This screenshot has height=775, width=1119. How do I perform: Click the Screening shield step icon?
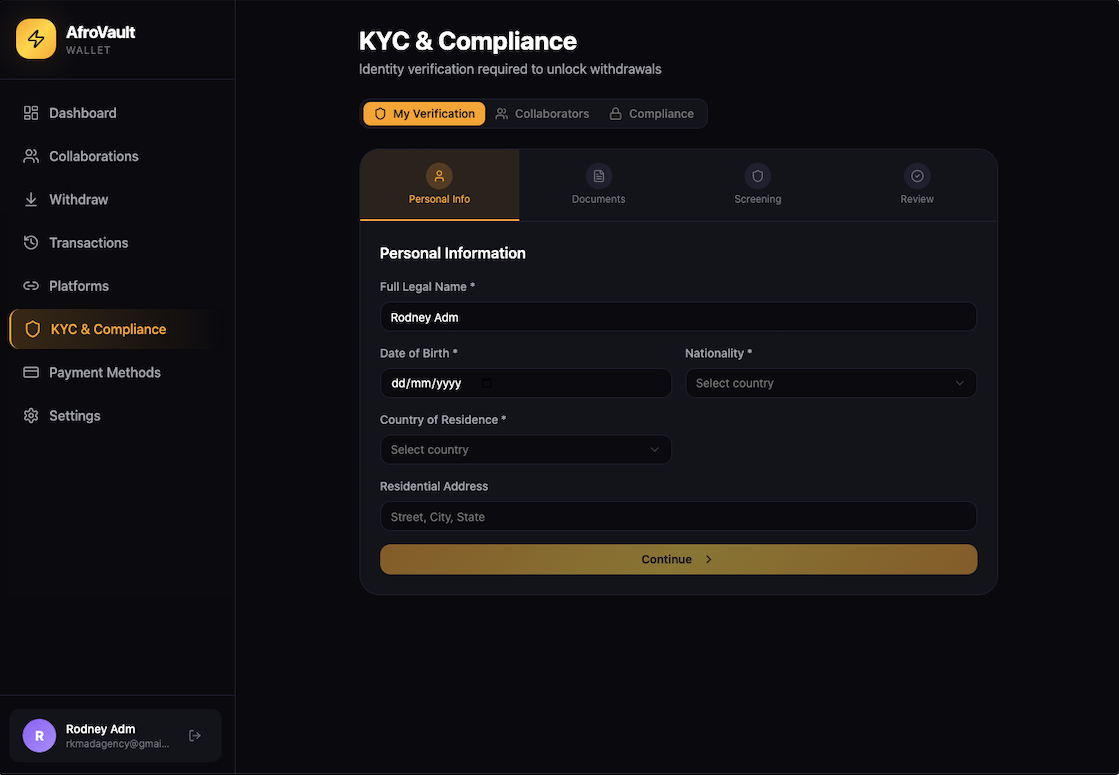[x=757, y=176]
